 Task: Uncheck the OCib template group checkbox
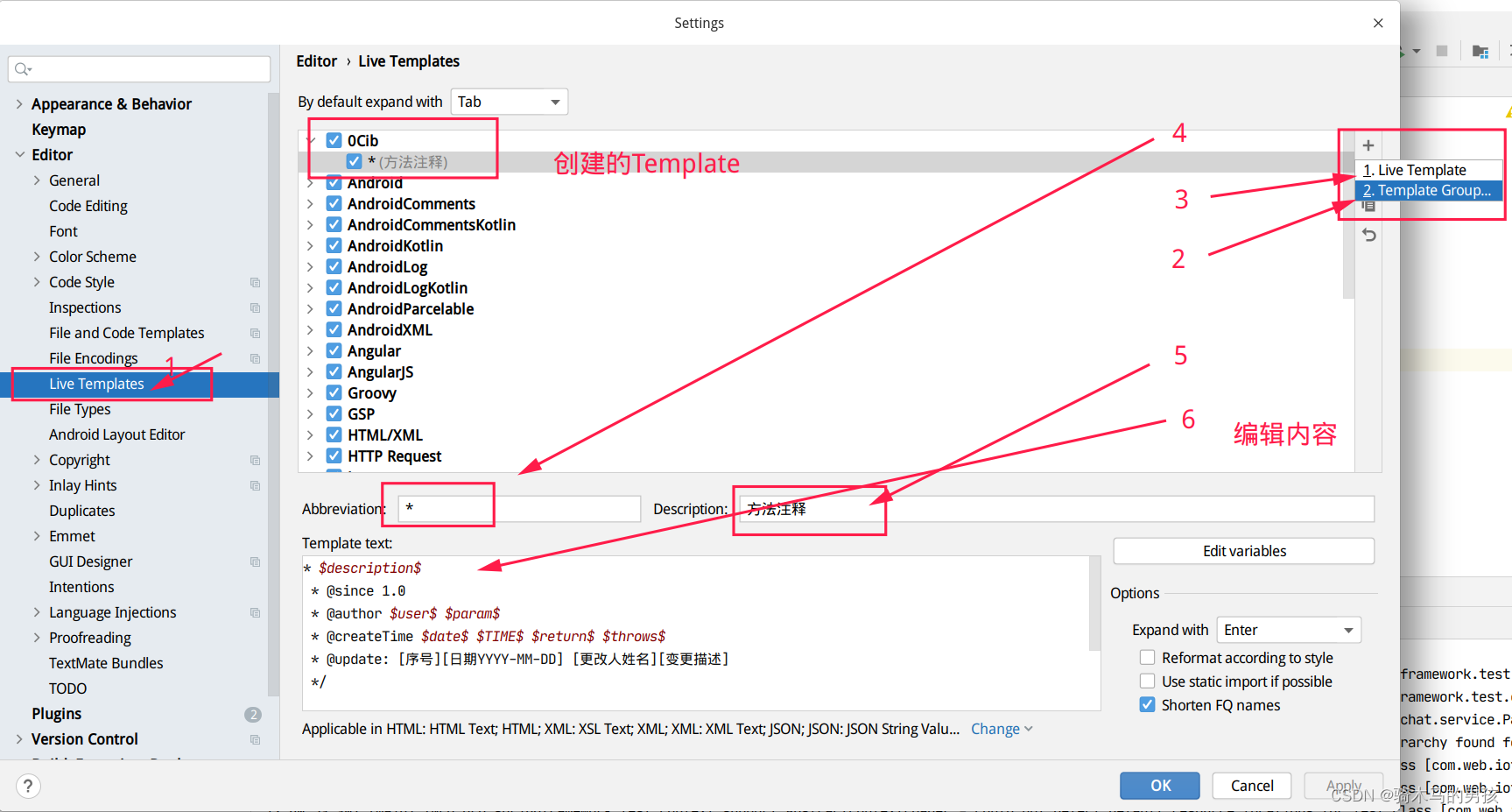click(334, 140)
